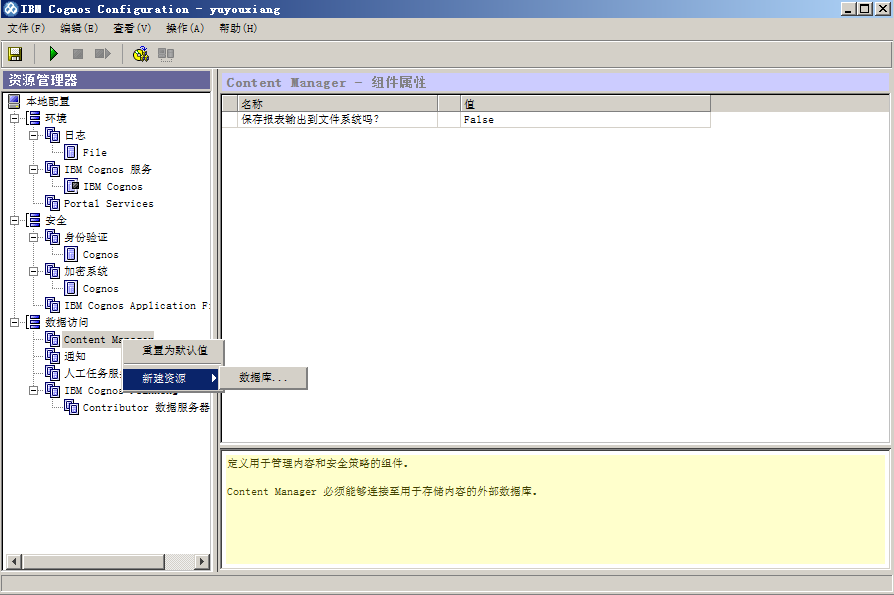
Task: Click the IBM Cognos service child icon
Action: click(72, 186)
